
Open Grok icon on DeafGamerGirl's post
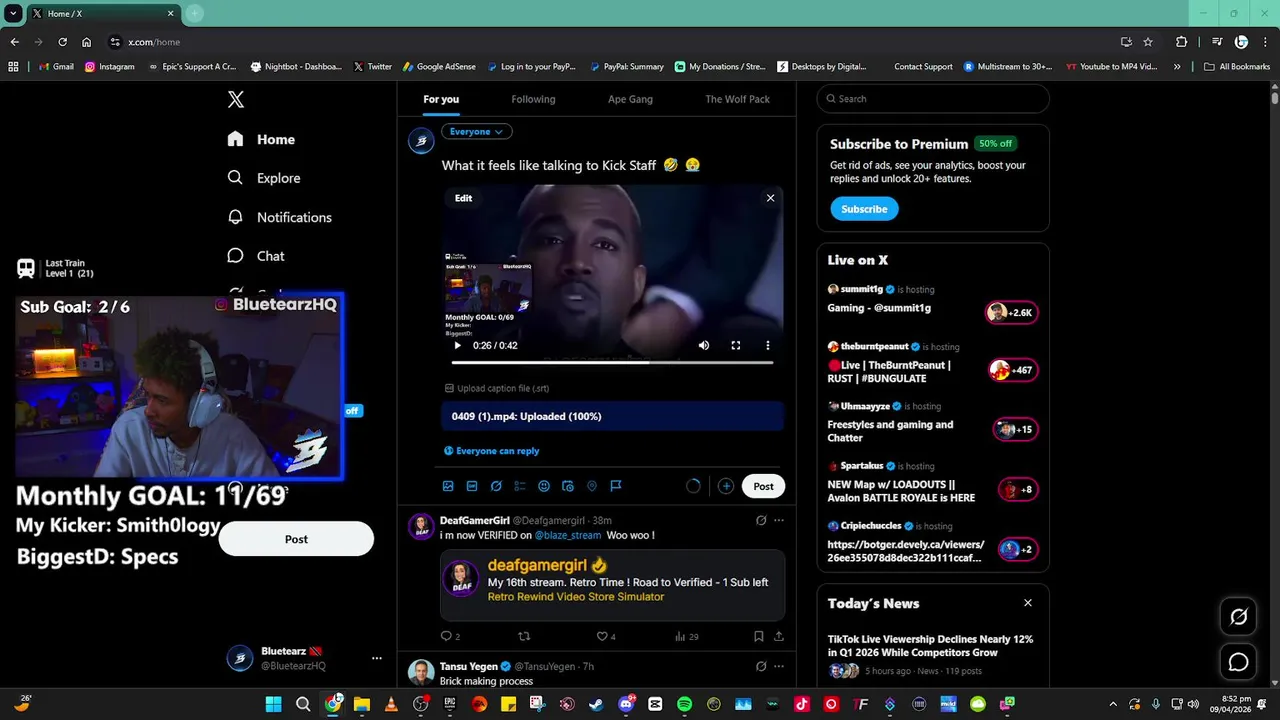(x=761, y=520)
